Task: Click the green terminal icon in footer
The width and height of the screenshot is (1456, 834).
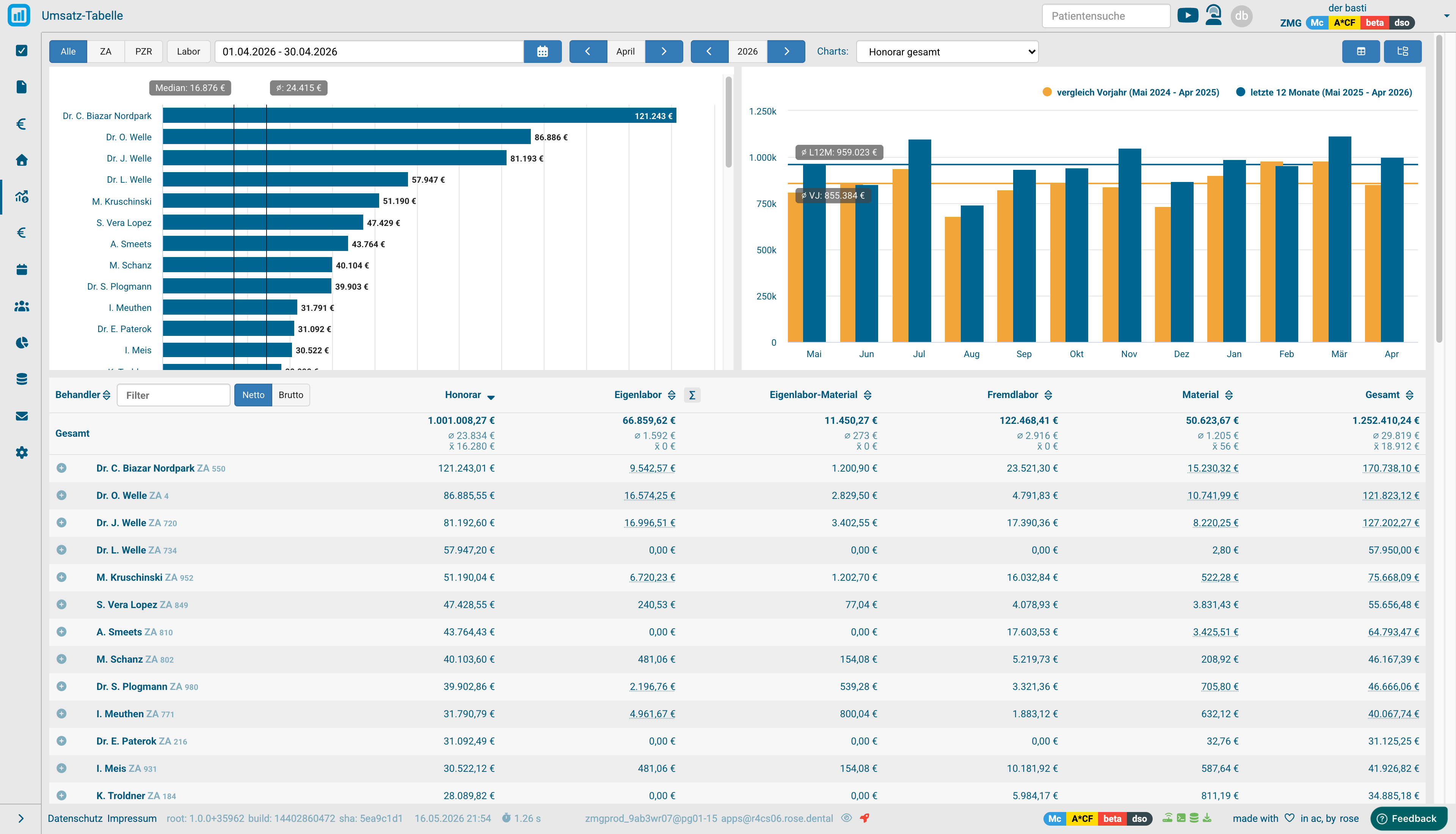Action: (1181, 818)
